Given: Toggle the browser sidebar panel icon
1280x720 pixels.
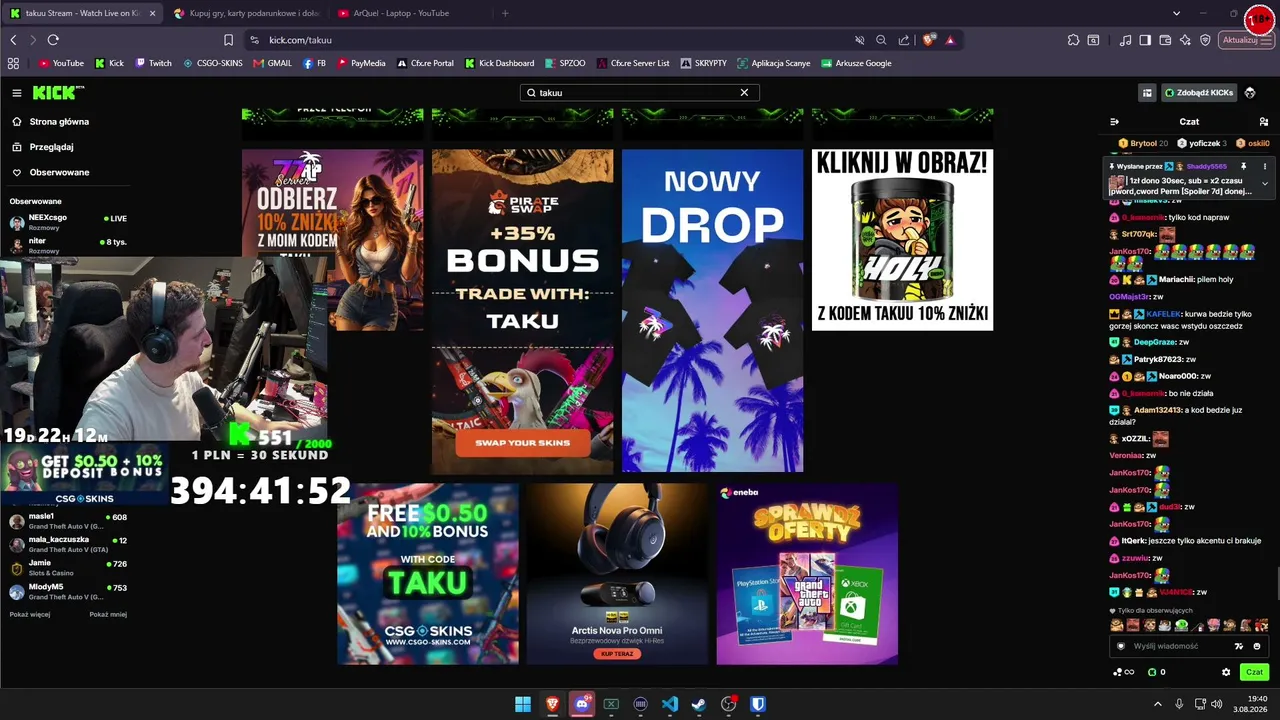Looking at the screenshot, I should click(1145, 40).
